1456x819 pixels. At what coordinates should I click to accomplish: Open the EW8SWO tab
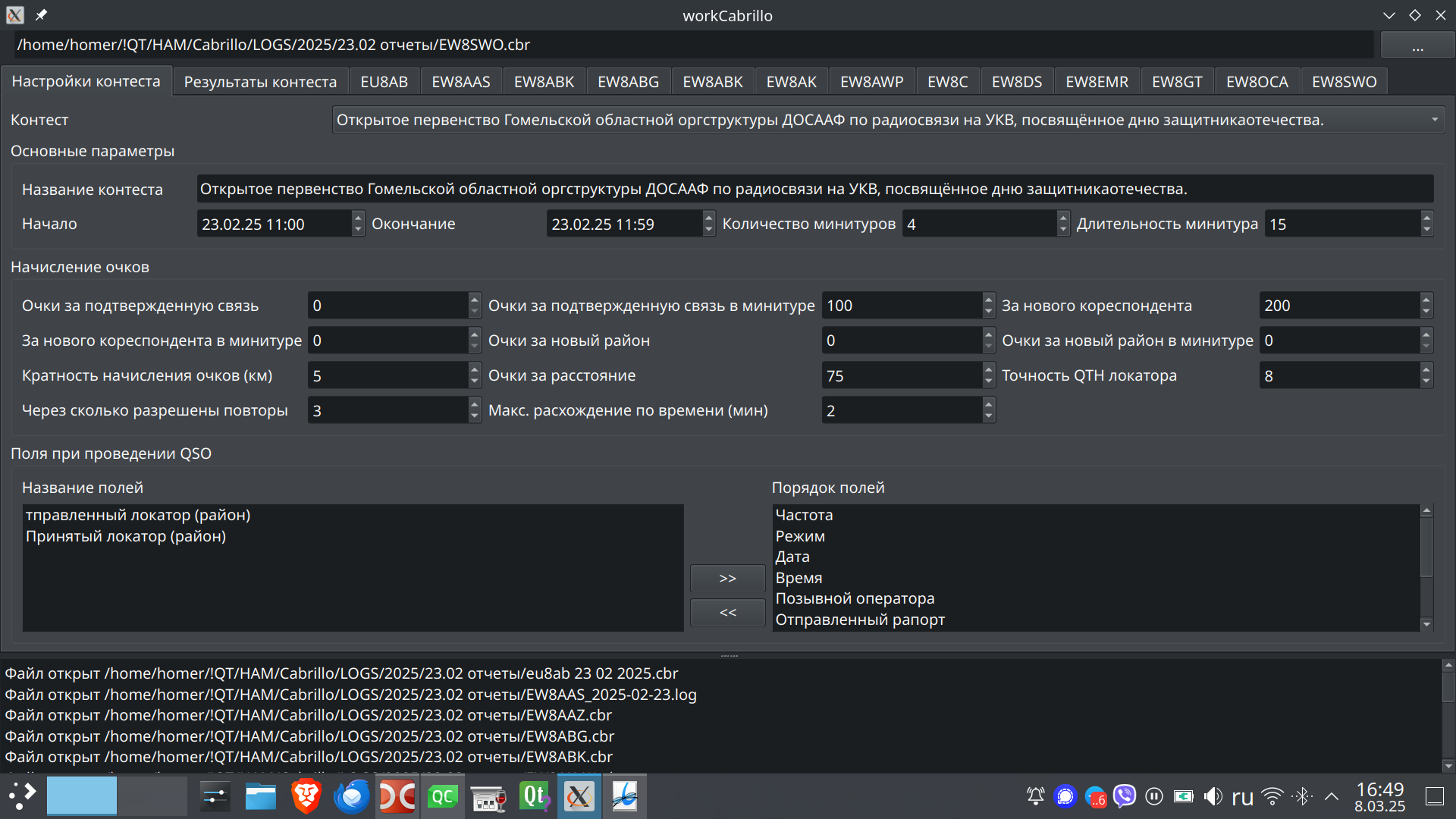[x=1344, y=82]
